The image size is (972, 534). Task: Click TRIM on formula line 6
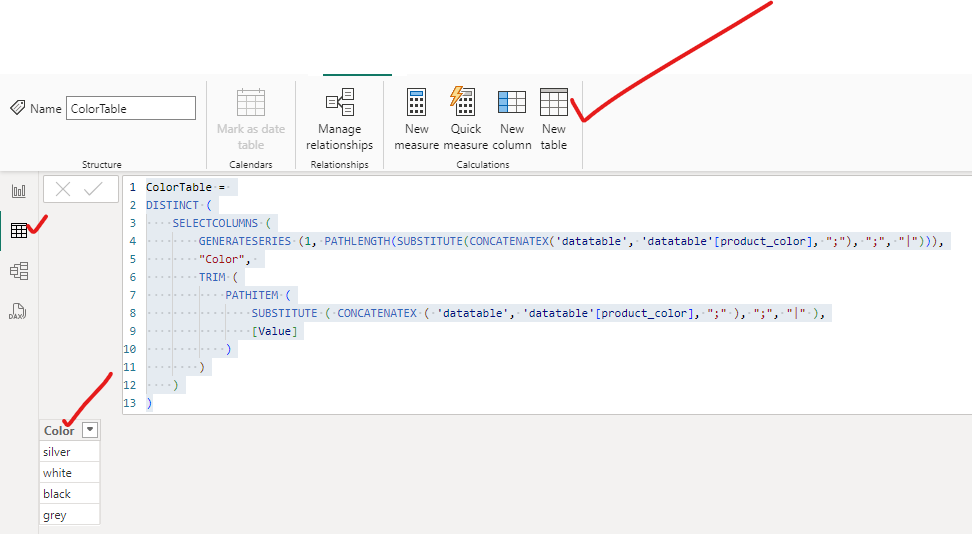212,277
